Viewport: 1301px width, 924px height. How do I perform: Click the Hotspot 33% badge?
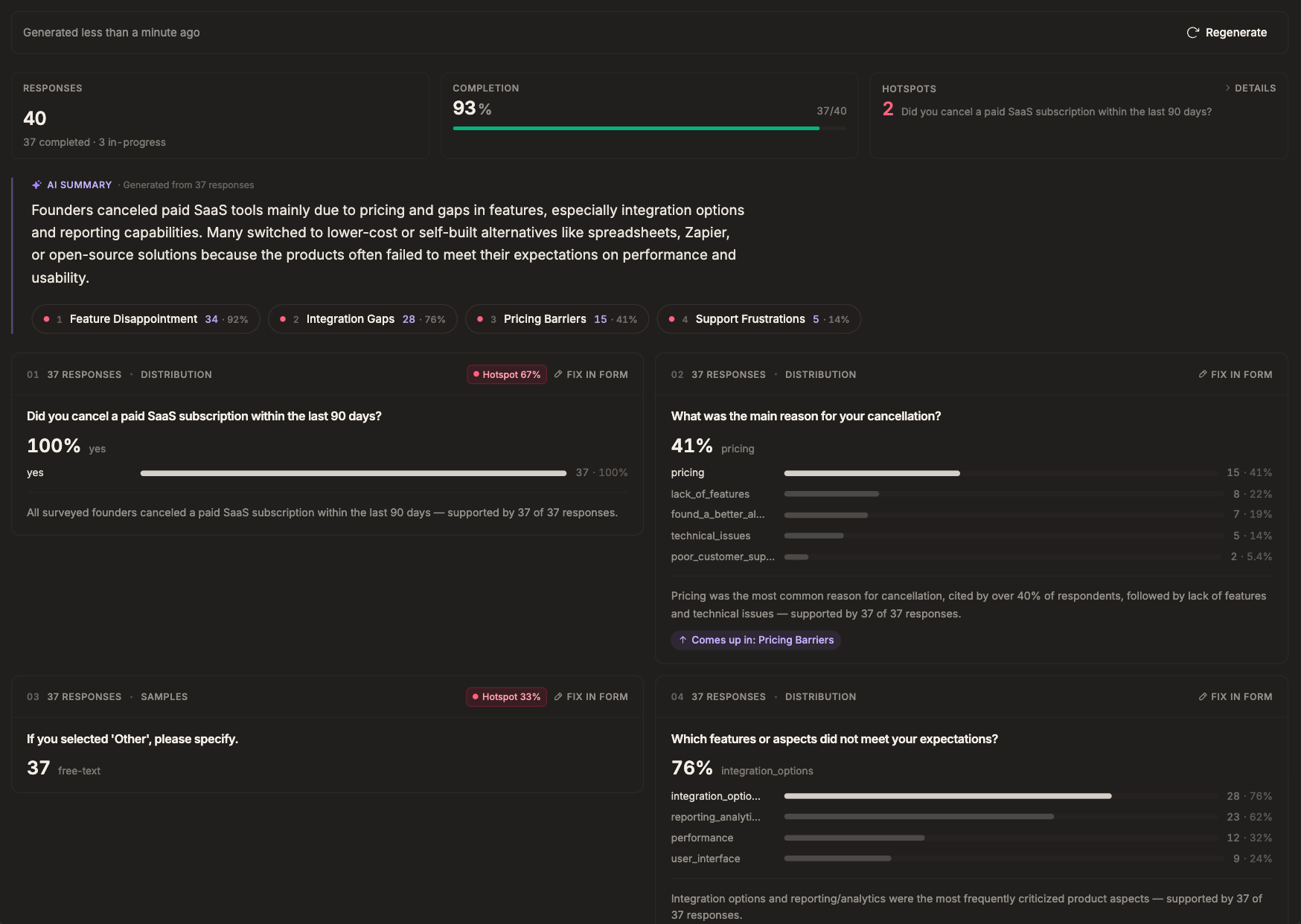[x=506, y=696]
